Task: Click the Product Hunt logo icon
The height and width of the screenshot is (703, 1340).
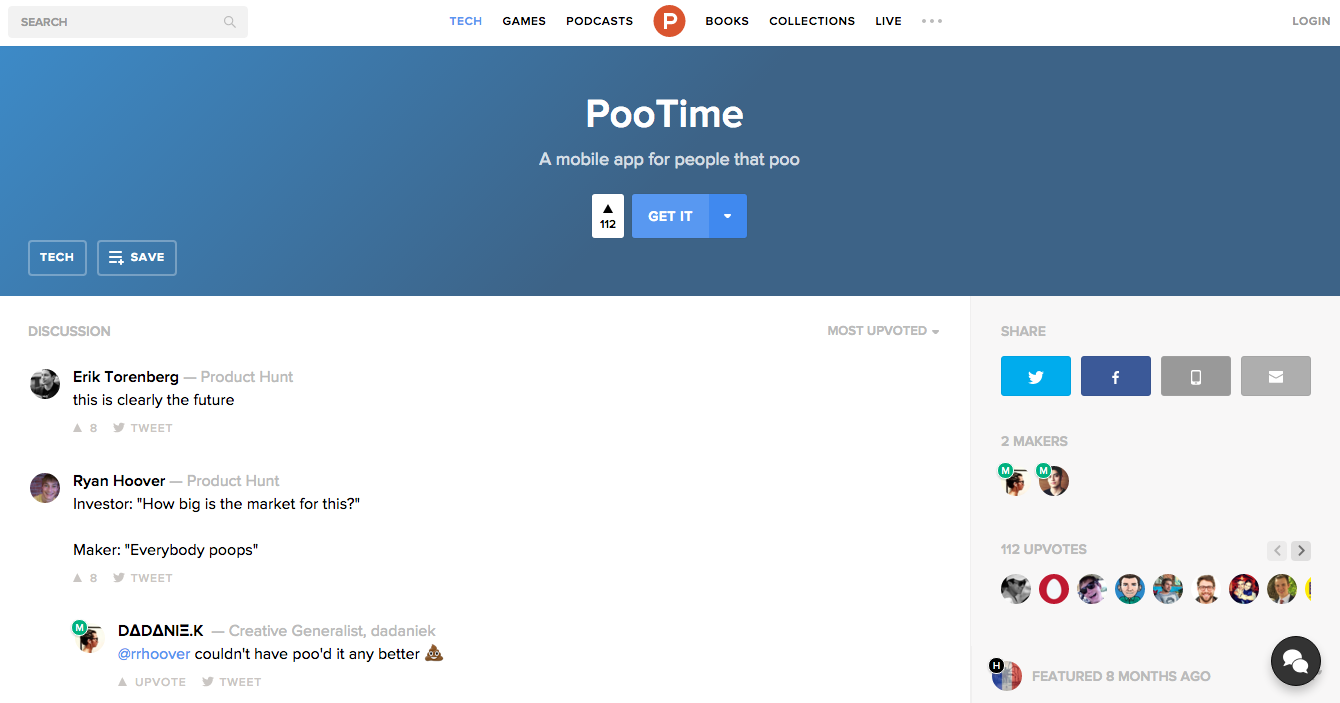Action: click(669, 21)
